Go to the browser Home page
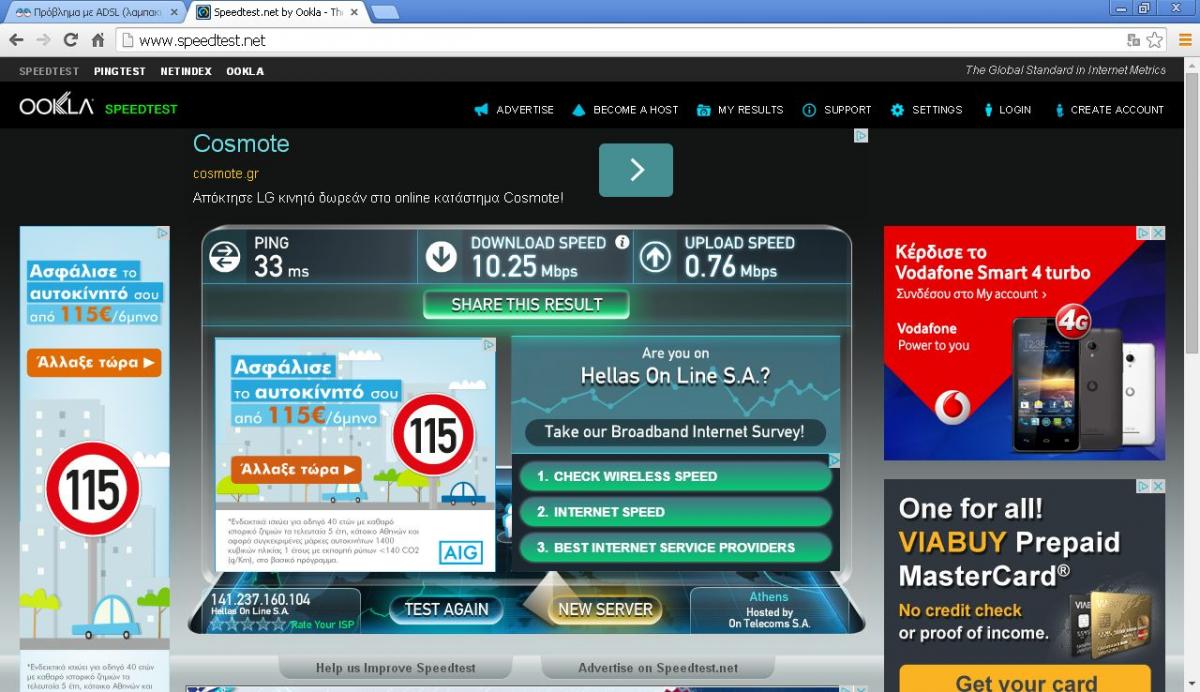Screen dimensions: 1200x692 click(98, 40)
